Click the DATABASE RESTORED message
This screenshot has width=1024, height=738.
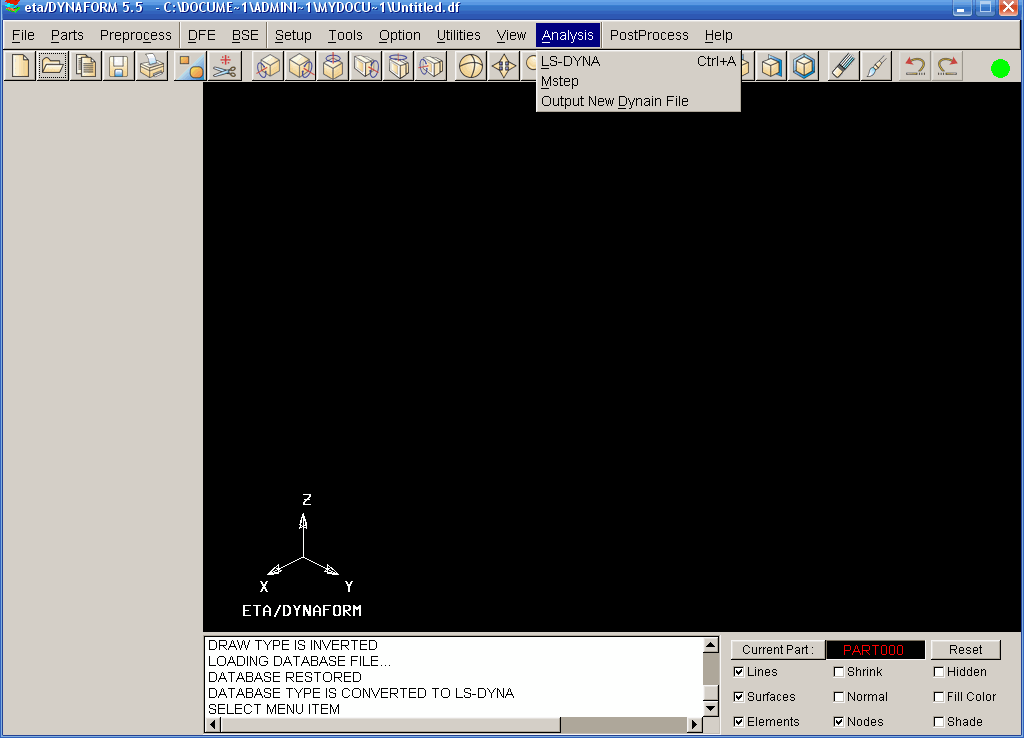(285, 677)
